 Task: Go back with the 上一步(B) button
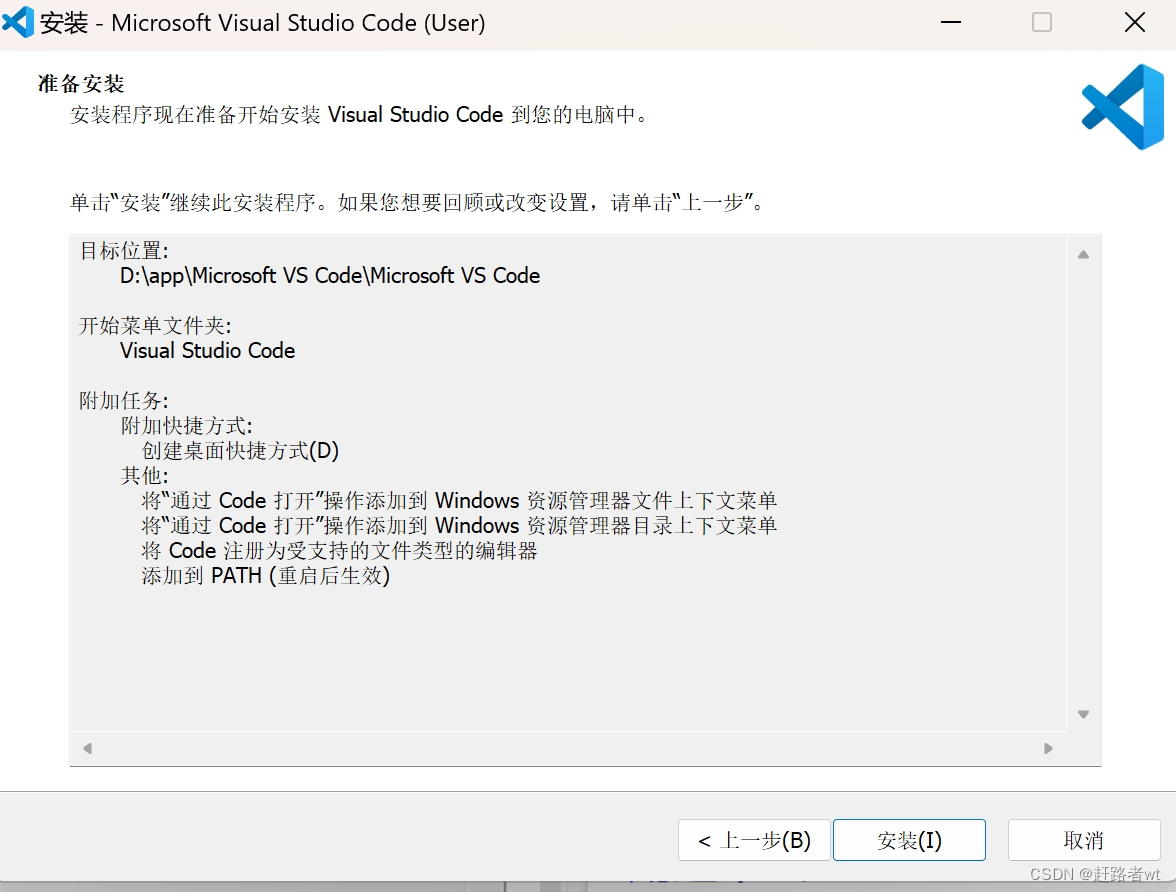pyautogui.click(x=754, y=840)
